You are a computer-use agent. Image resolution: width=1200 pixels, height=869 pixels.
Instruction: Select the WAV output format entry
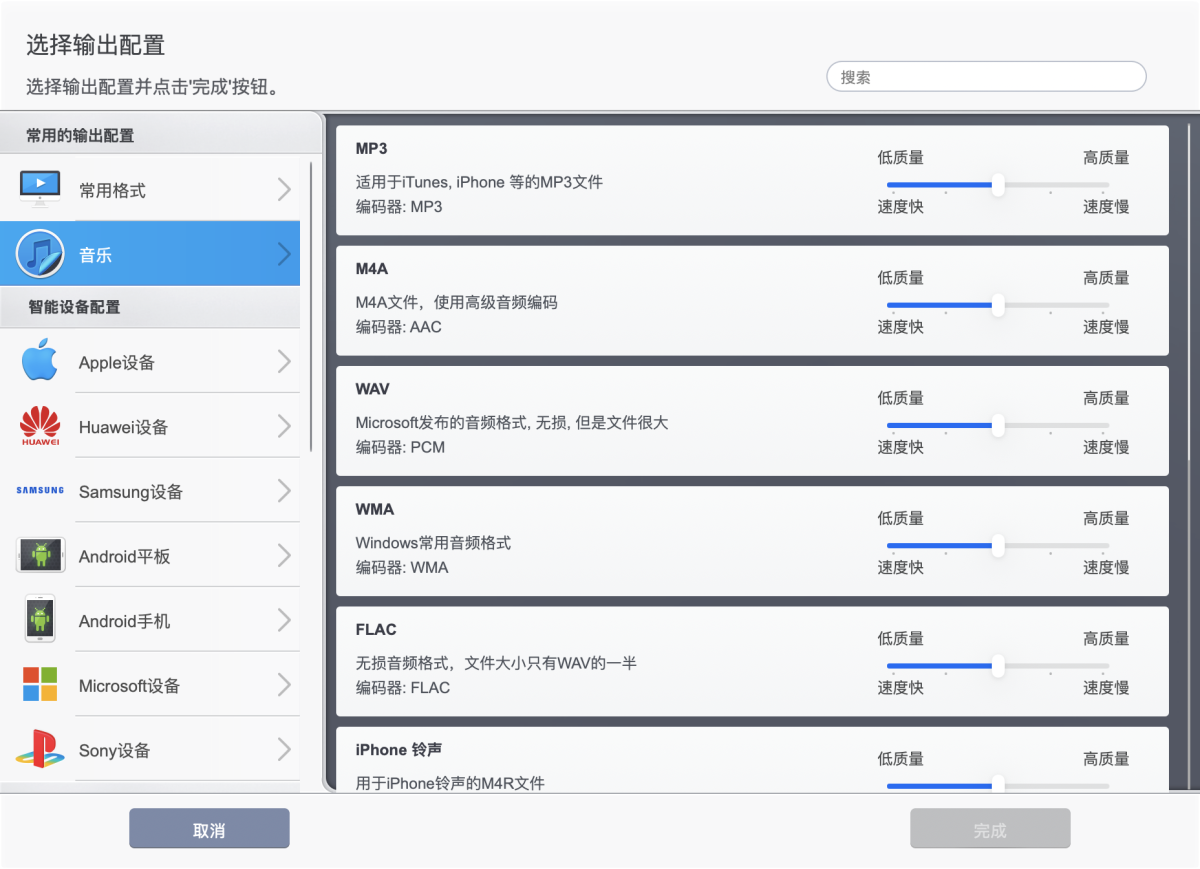pos(600,420)
